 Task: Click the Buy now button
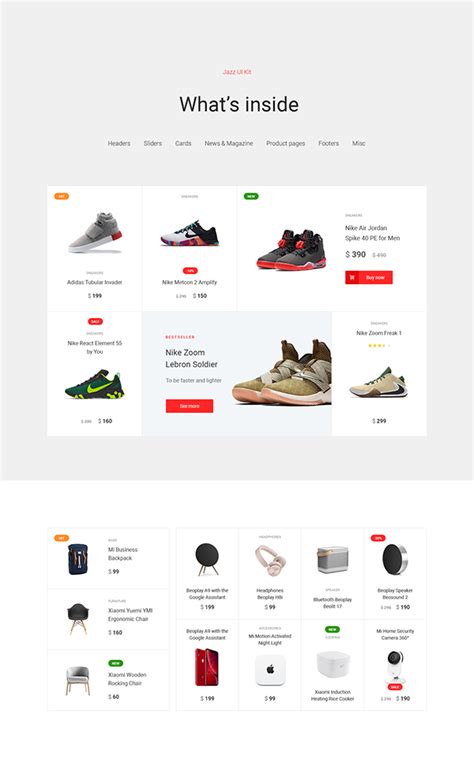pyautogui.click(x=369, y=277)
